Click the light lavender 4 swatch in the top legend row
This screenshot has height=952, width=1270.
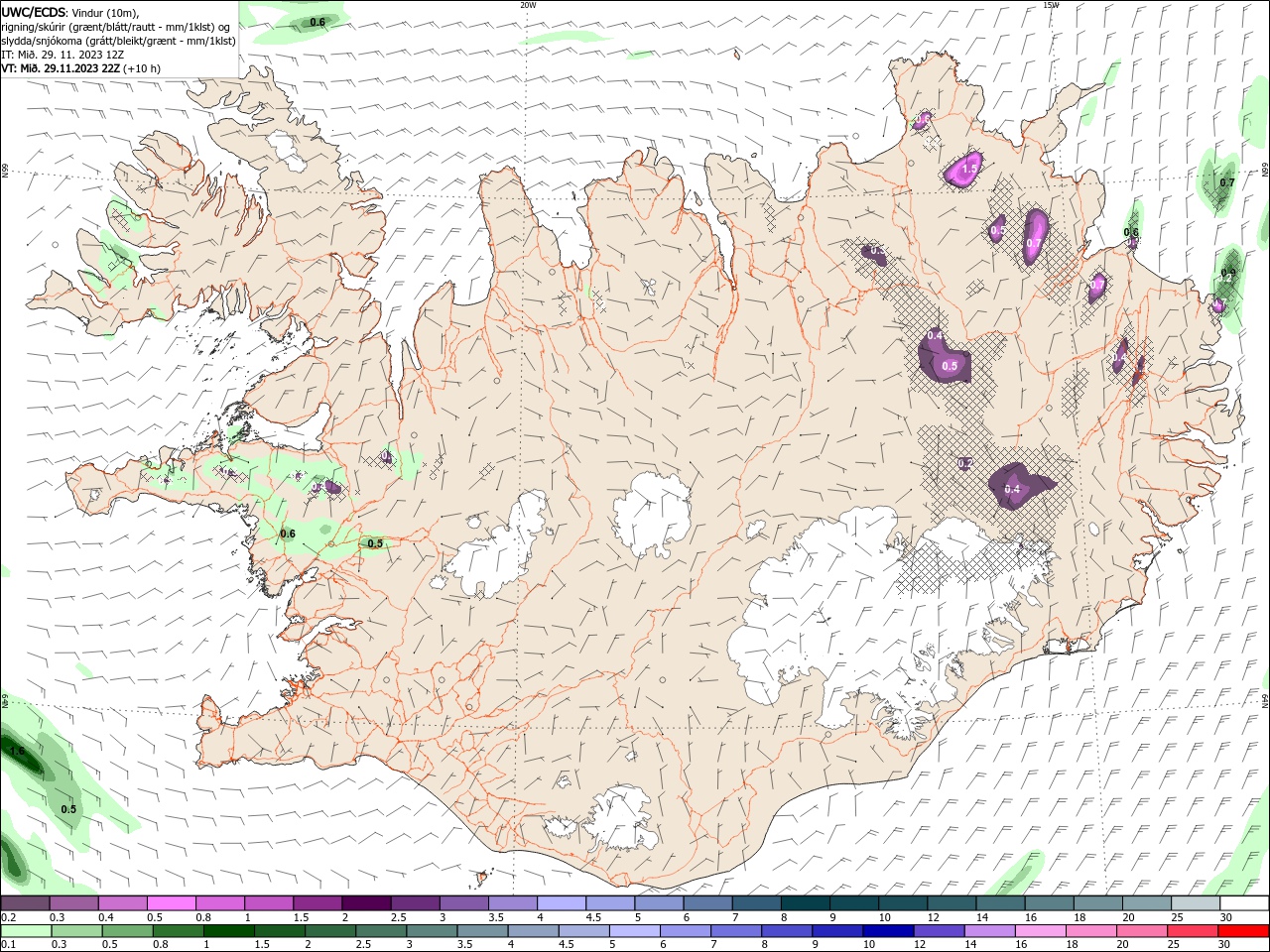tap(561, 902)
